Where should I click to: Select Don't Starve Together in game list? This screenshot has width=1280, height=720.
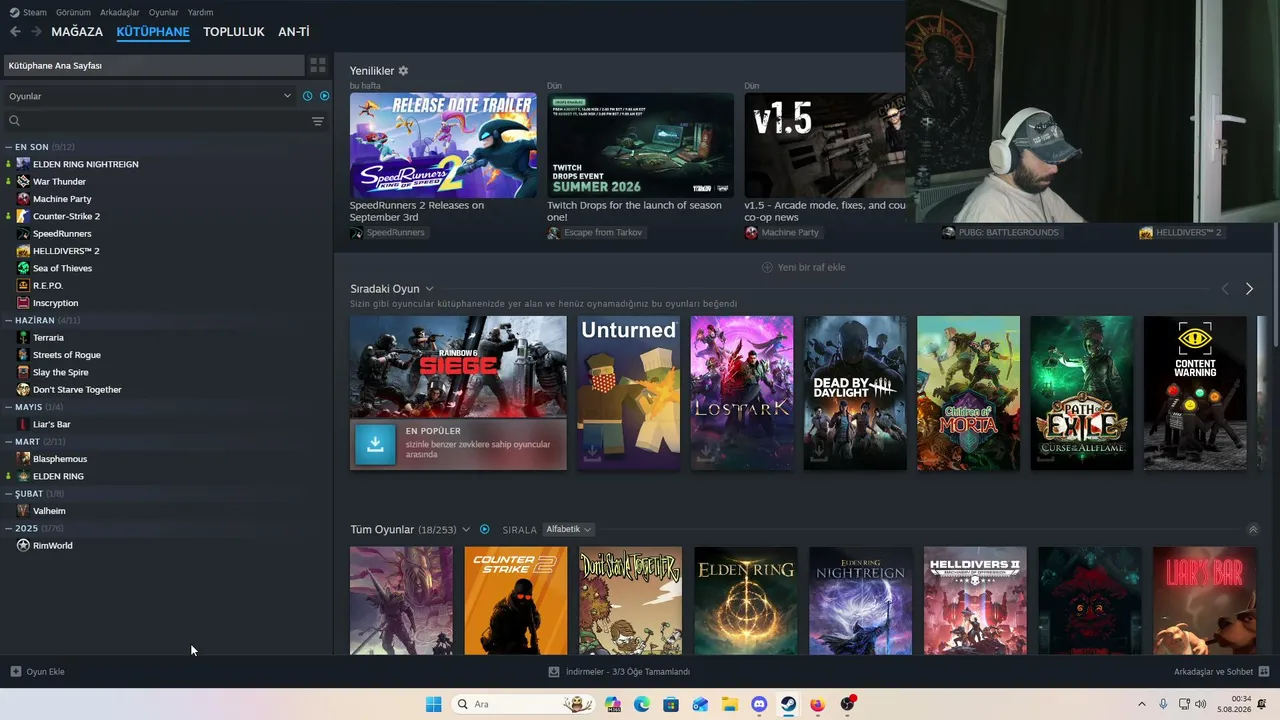77,389
